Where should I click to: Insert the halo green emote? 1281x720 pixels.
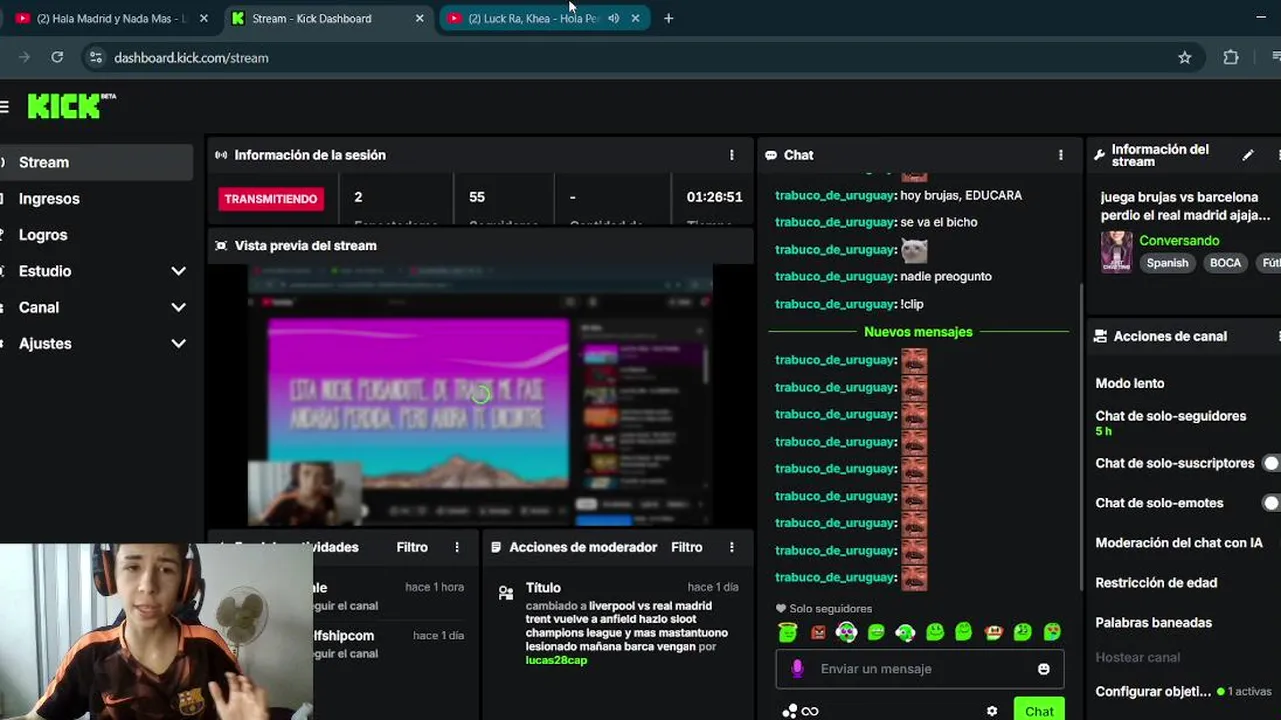[788, 632]
